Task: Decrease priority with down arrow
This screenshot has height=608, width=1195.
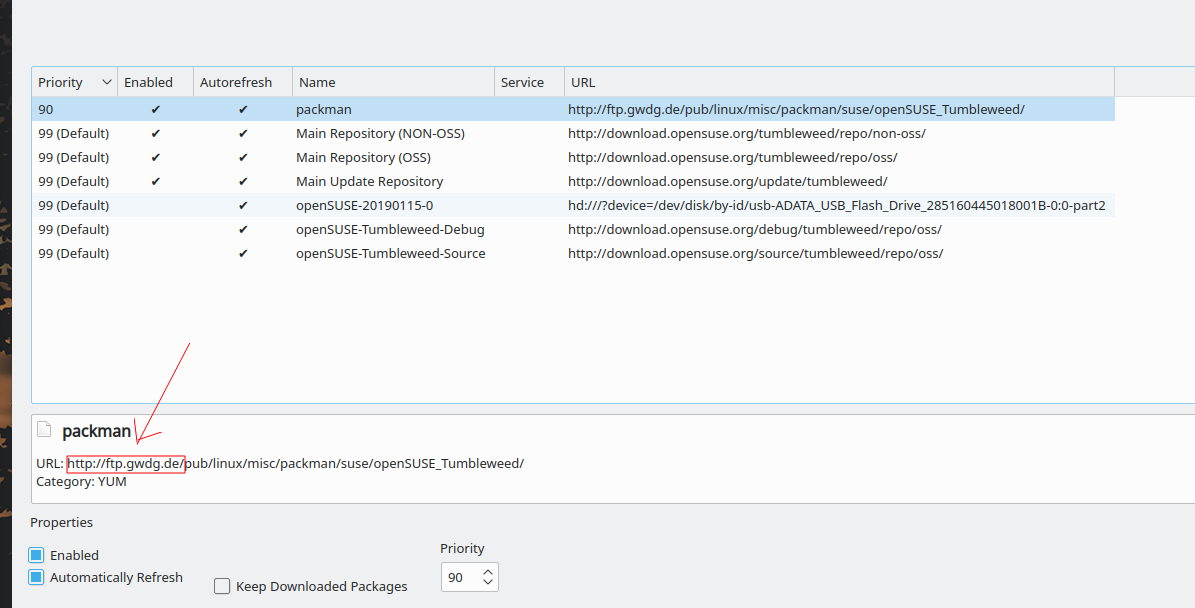Action: 489,584
